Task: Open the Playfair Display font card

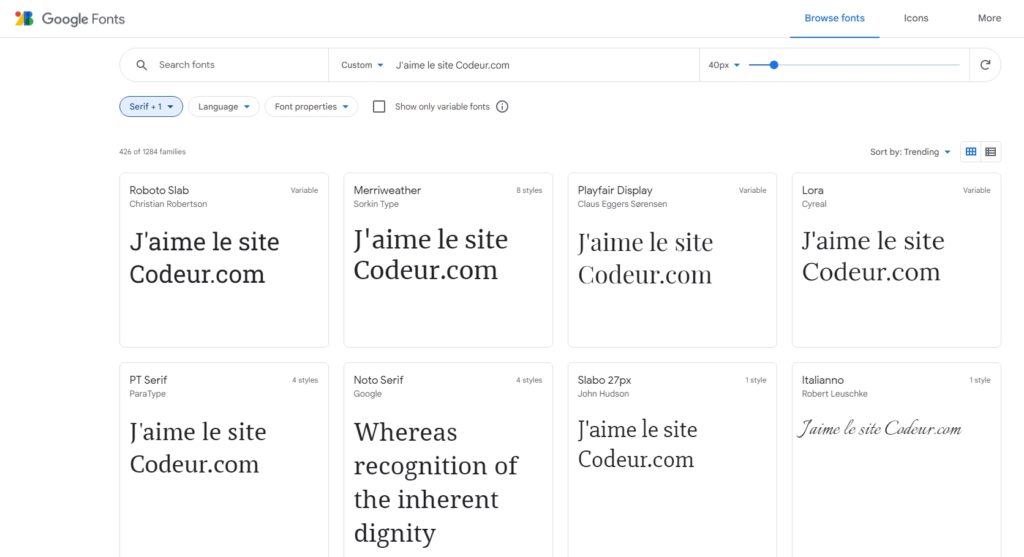Action: (672, 259)
